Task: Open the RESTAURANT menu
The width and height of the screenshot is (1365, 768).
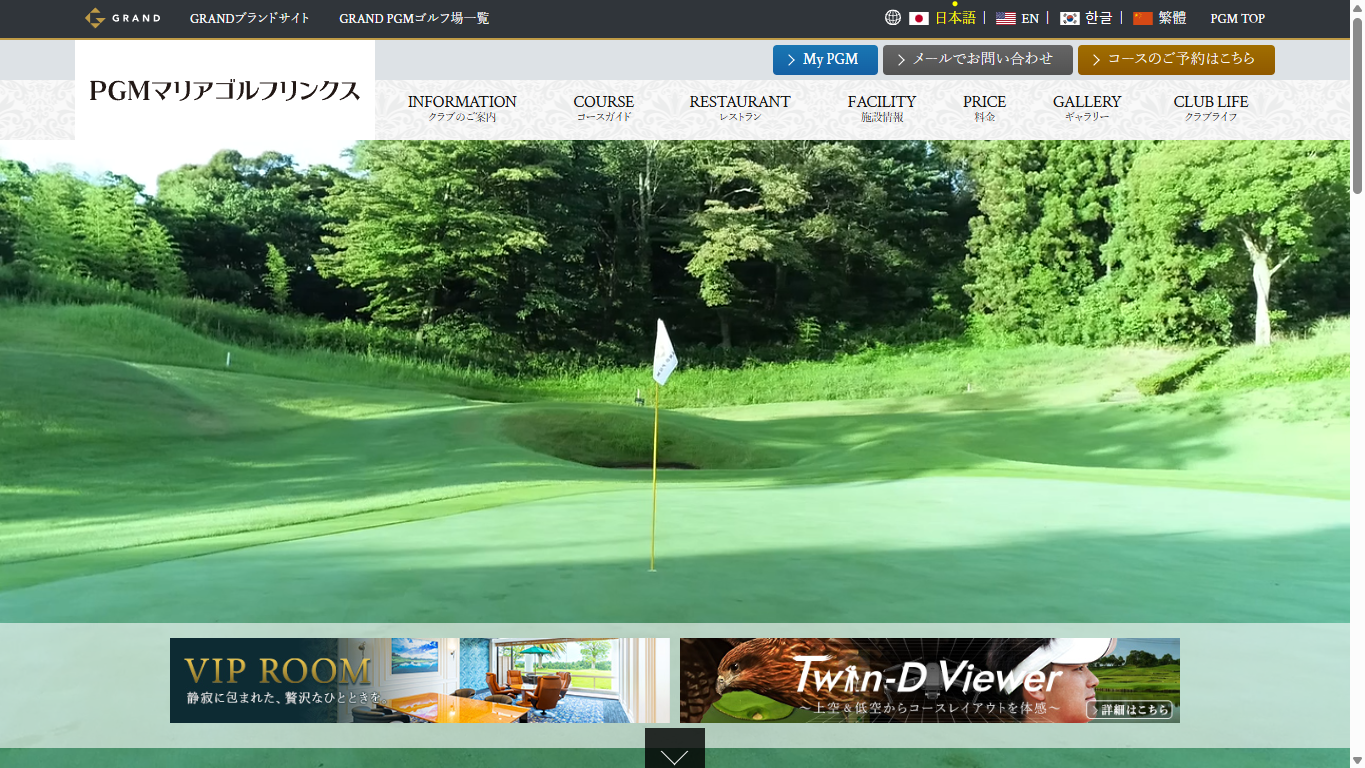Action: point(740,108)
